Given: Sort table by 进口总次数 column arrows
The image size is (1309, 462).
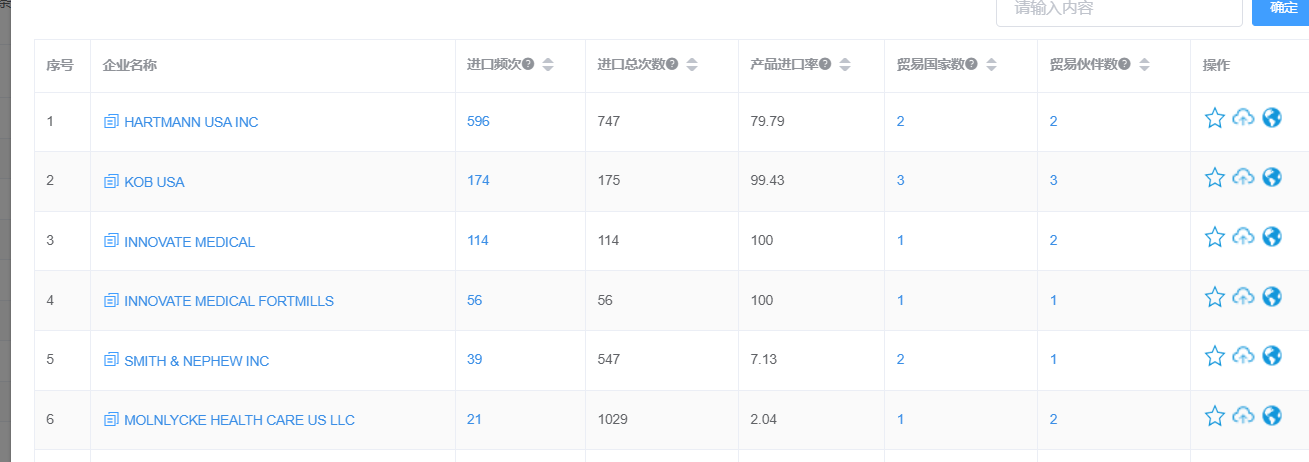Looking at the screenshot, I should (692, 65).
